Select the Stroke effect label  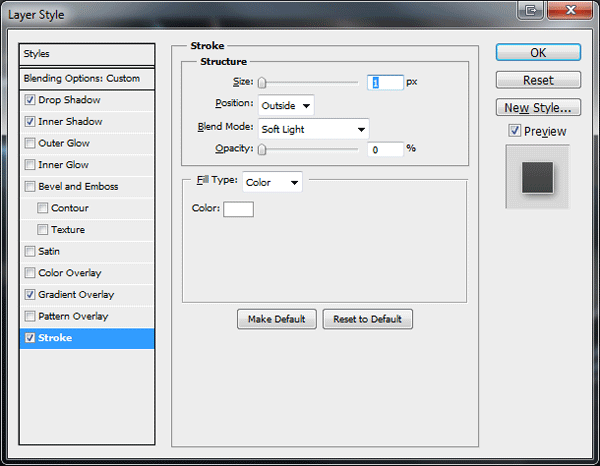(x=55, y=338)
